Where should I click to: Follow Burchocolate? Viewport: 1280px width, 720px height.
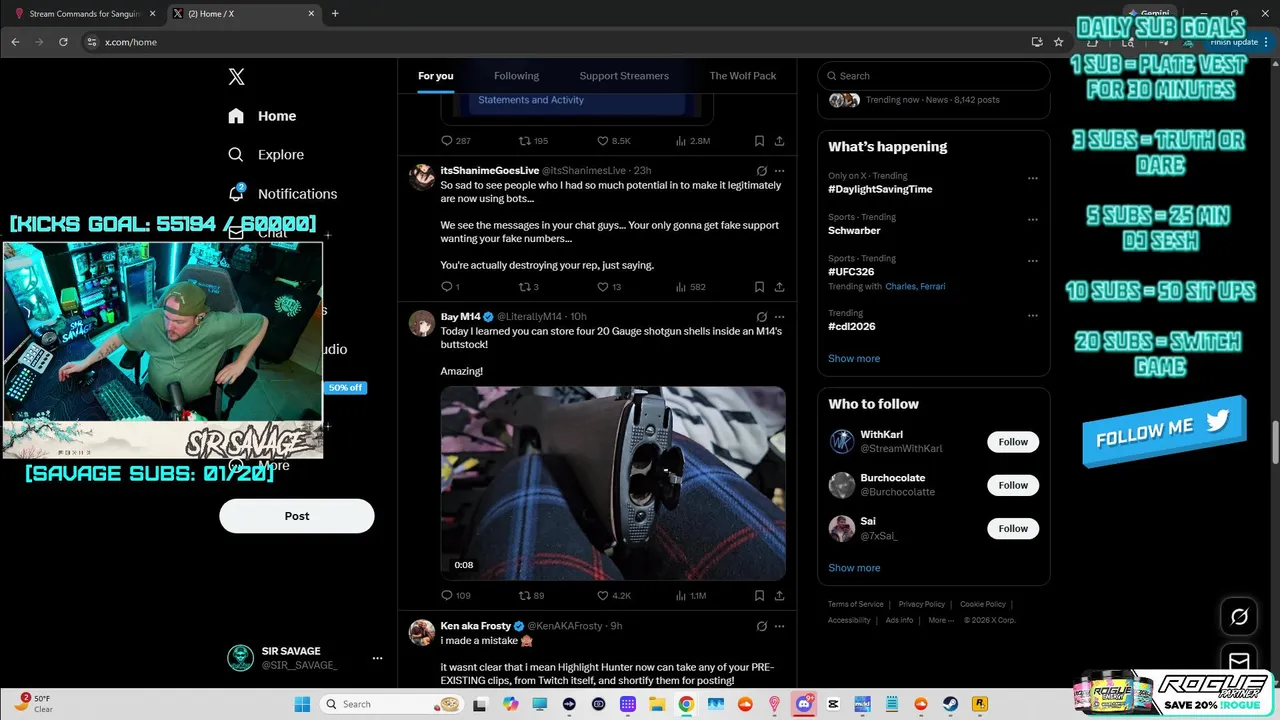(x=1013, y=485)
